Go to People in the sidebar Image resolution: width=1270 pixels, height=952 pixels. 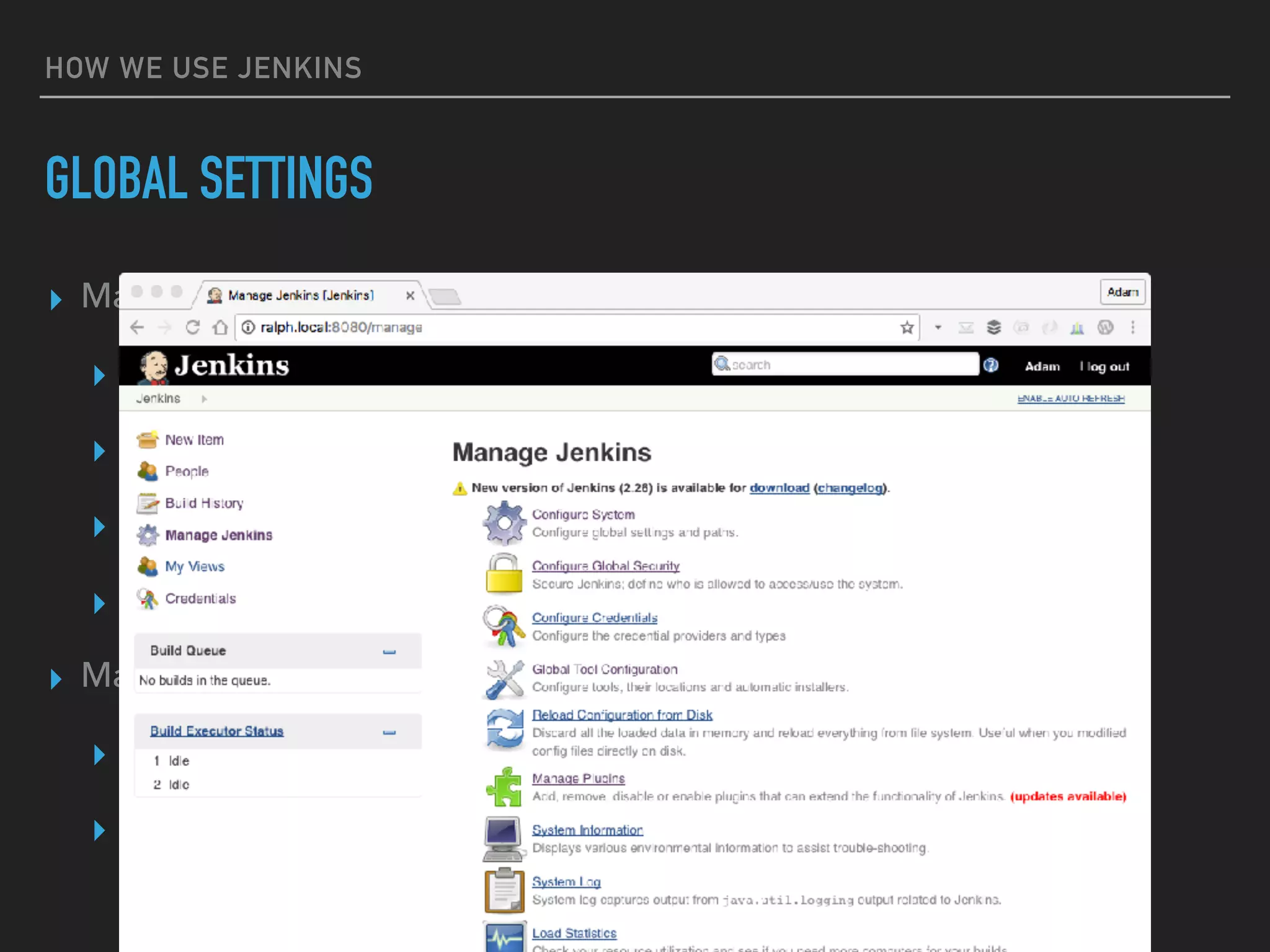click(x=187, y=472)
